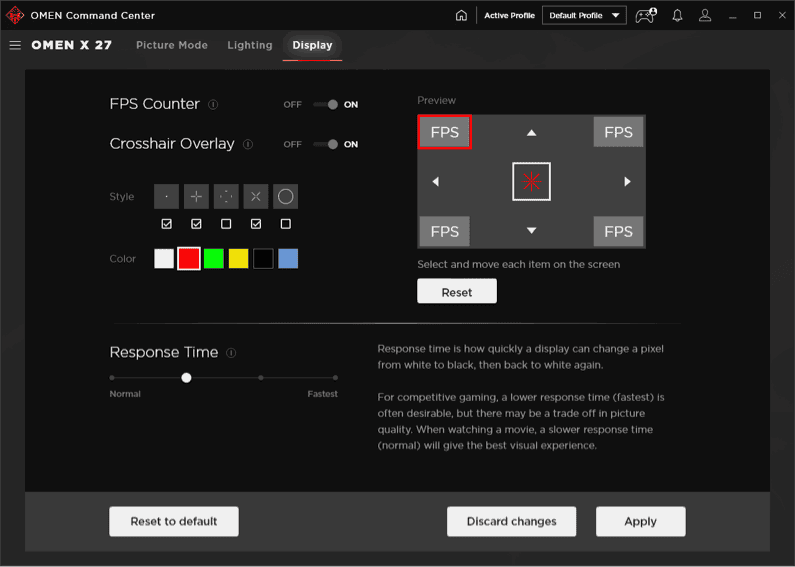Open the Lighting tab
Image resolution: width=795 pixels, height=567 pixels.
click(x=250, y=45)
